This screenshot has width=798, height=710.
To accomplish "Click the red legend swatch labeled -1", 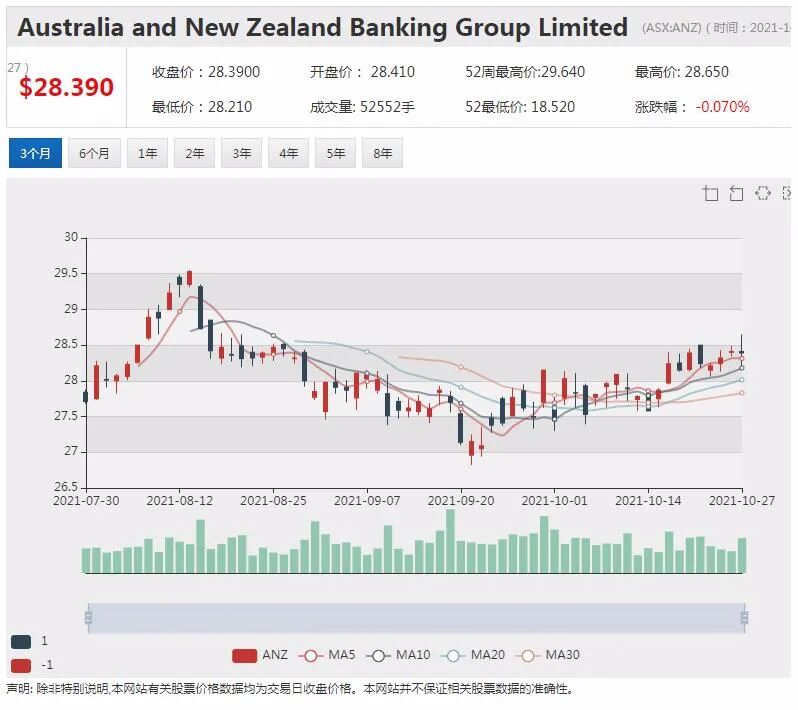I will (21, 665).
